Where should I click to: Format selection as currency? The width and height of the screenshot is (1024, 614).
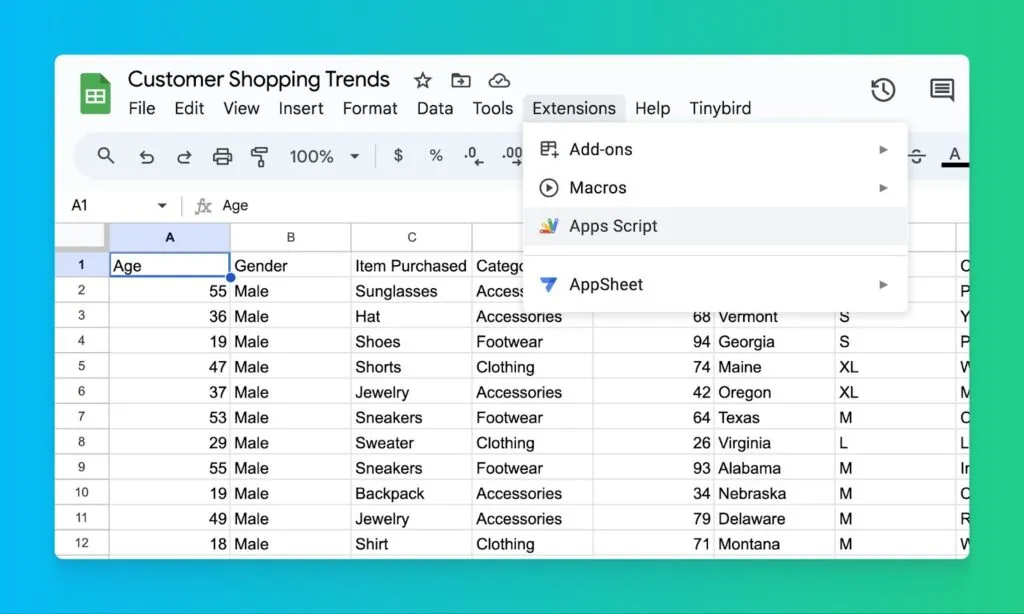tap(397, 156)
